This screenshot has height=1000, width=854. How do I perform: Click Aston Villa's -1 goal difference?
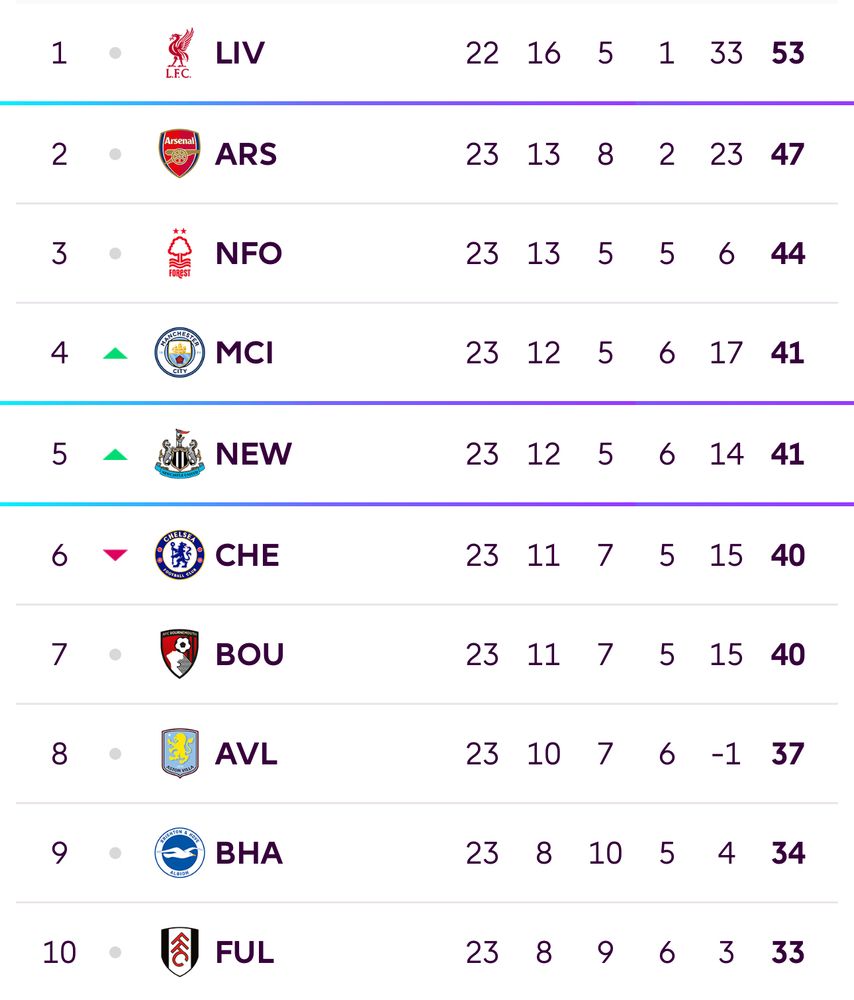726,753
